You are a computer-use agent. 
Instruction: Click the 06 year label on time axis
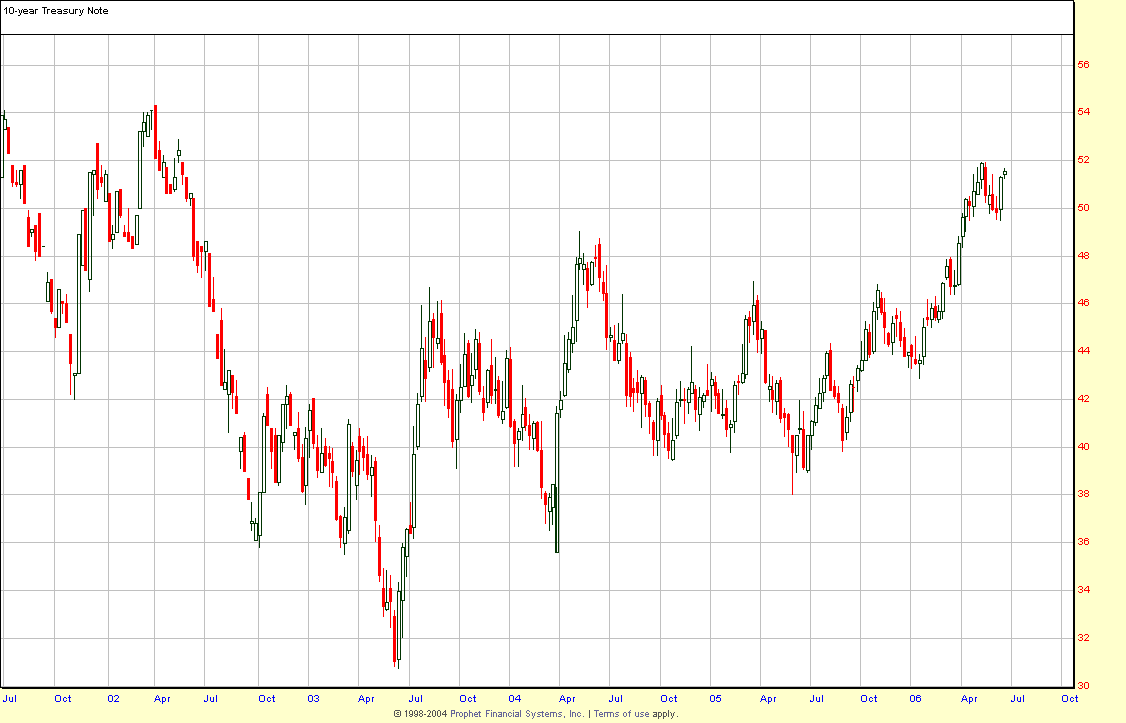[915, 698]
